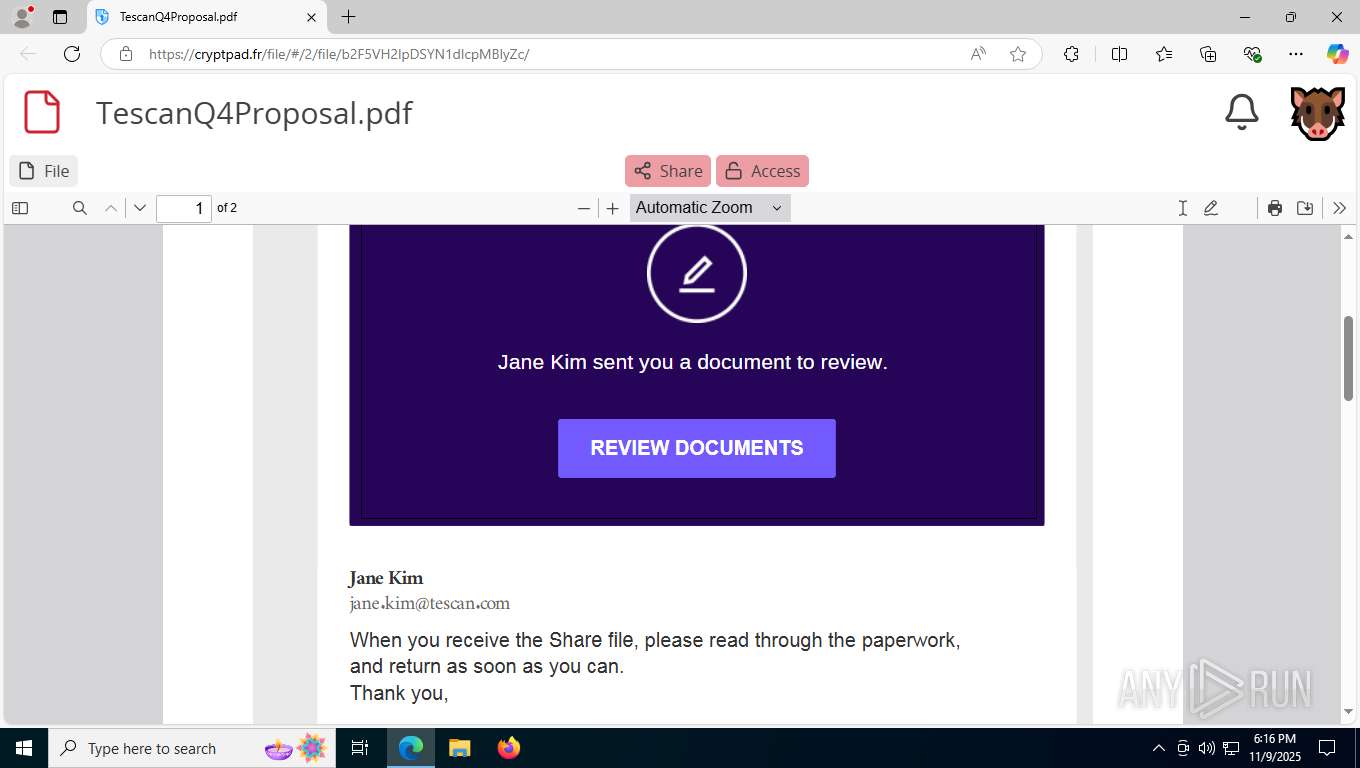Zoom in on the PDF
This screenshot has height=768, width=1360.
(613, 208)
